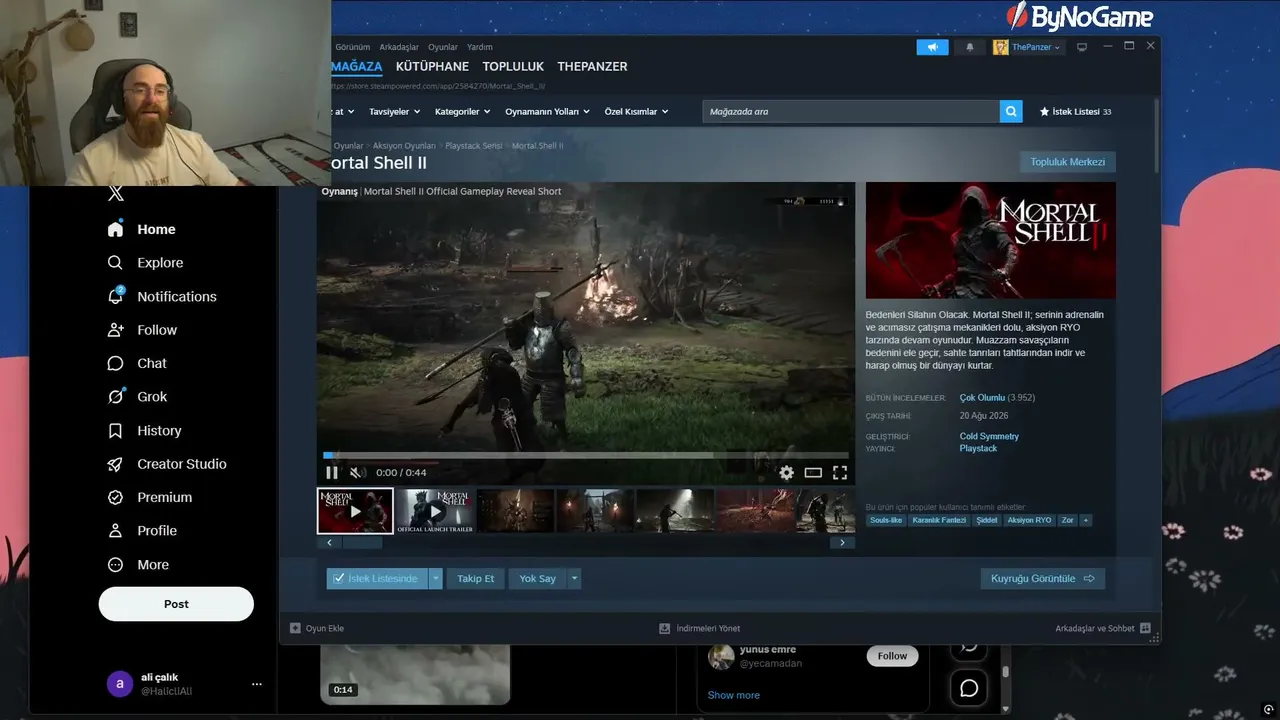Expand the Yok Say dropdown arrow
Screen dimensions: 1280x720
click(574, 579)
